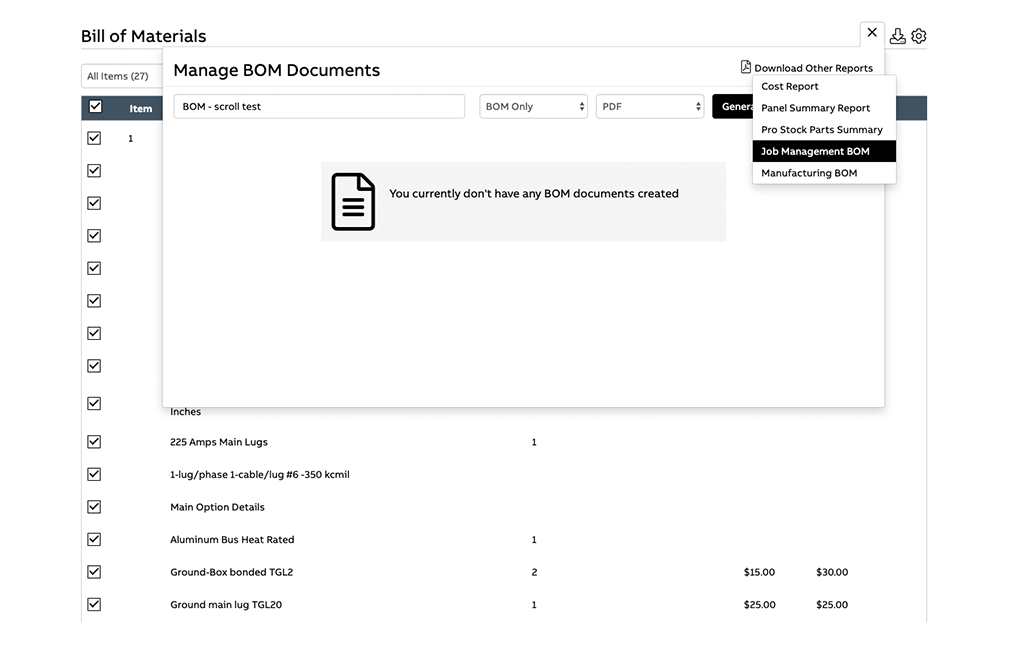
Task: Toggle checkbox for 225 Amps Main Lugs
Action: point(94,442)
